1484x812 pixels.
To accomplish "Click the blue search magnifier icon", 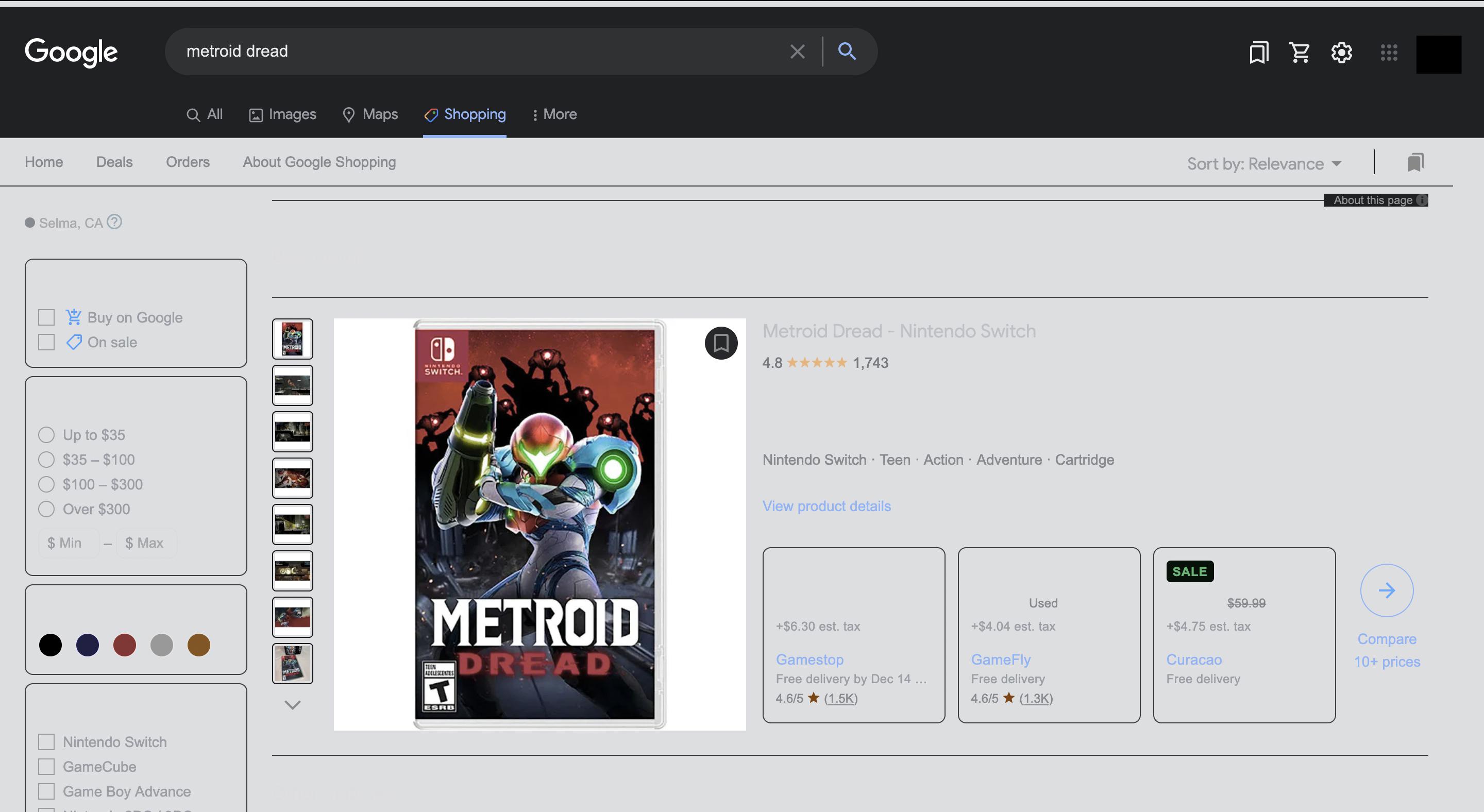I will coord(847,51).
